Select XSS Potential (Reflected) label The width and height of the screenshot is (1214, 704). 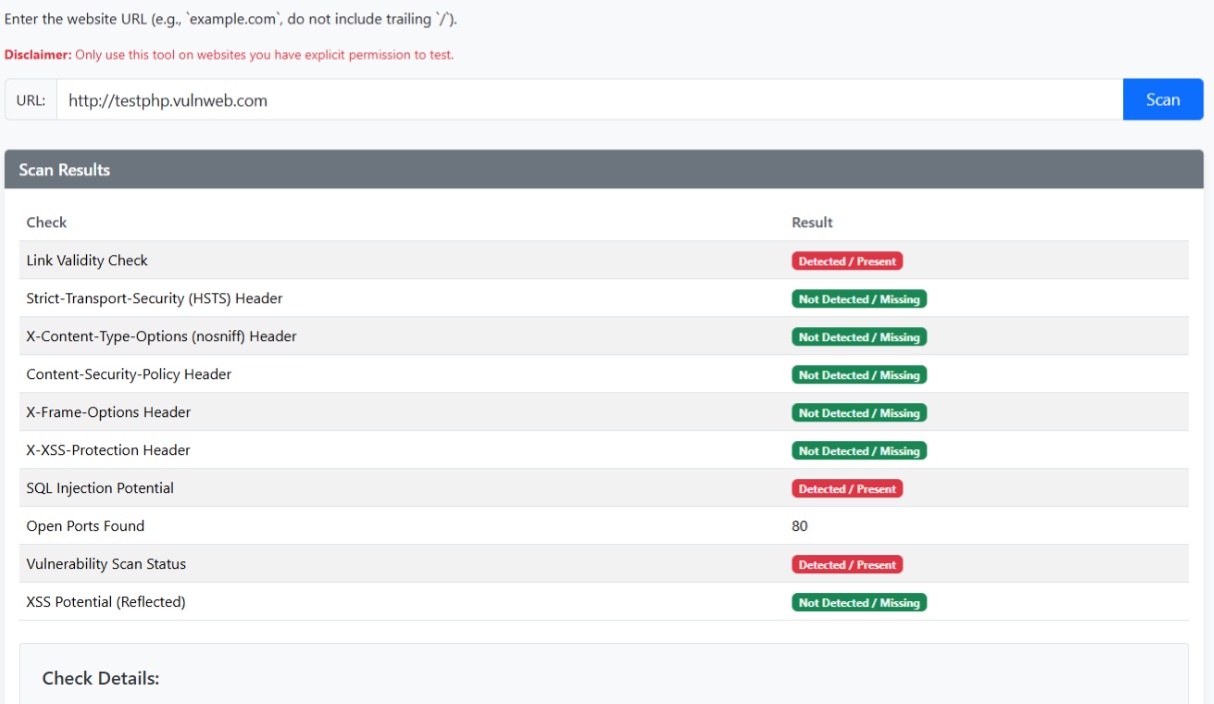tap(106, 602)
